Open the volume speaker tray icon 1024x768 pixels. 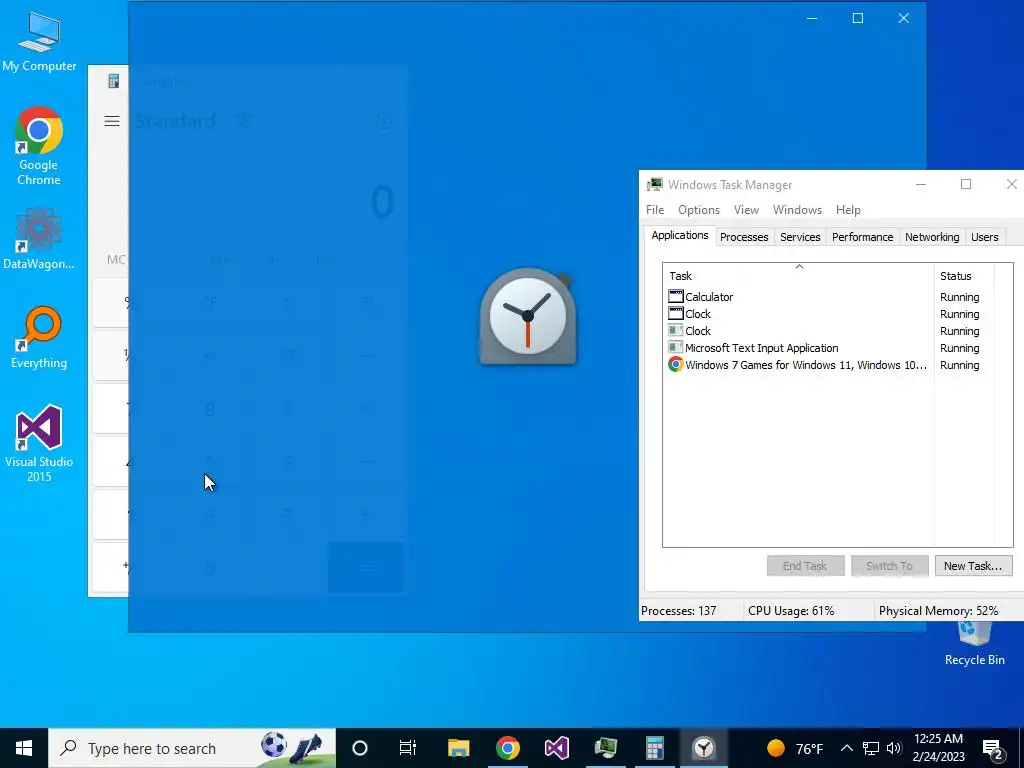click(894, 748)
